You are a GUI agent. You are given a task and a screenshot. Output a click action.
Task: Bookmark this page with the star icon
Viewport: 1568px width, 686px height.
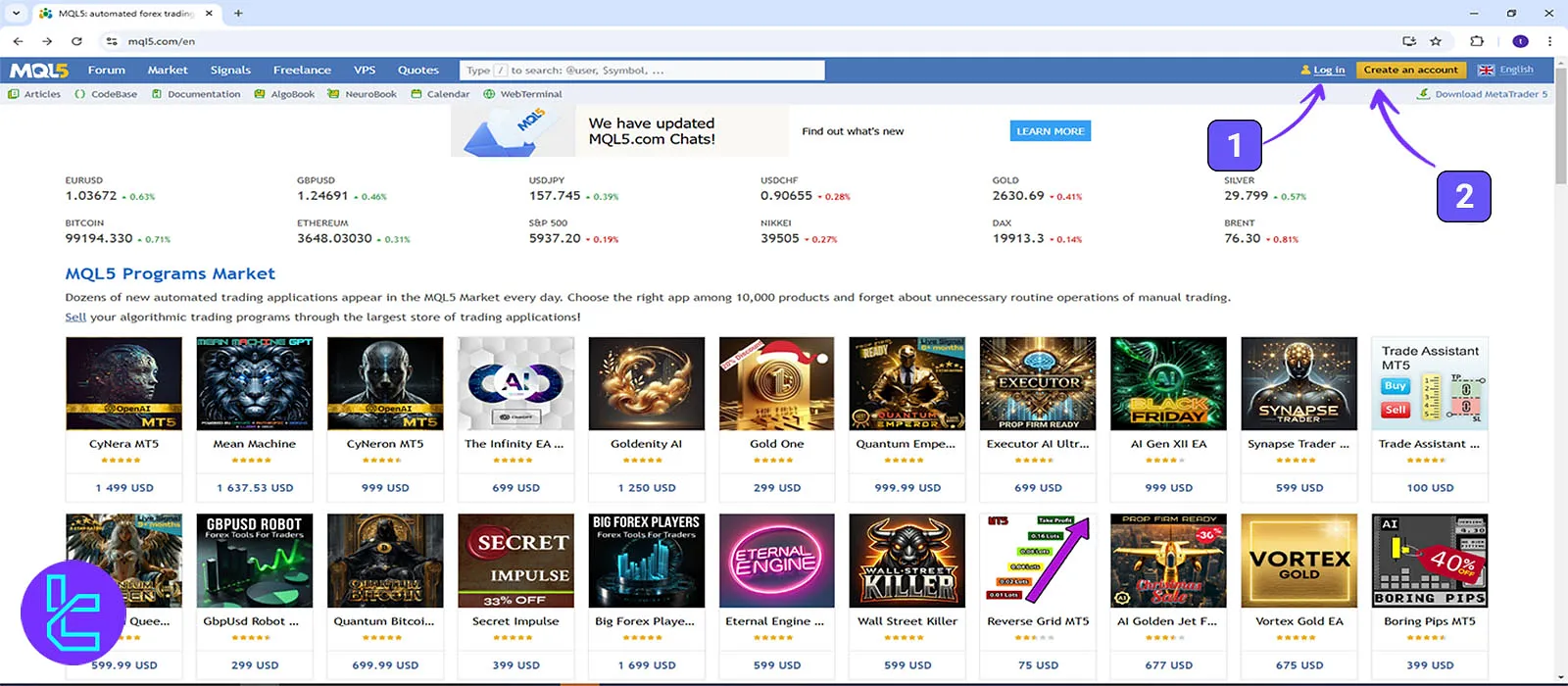1436,41
